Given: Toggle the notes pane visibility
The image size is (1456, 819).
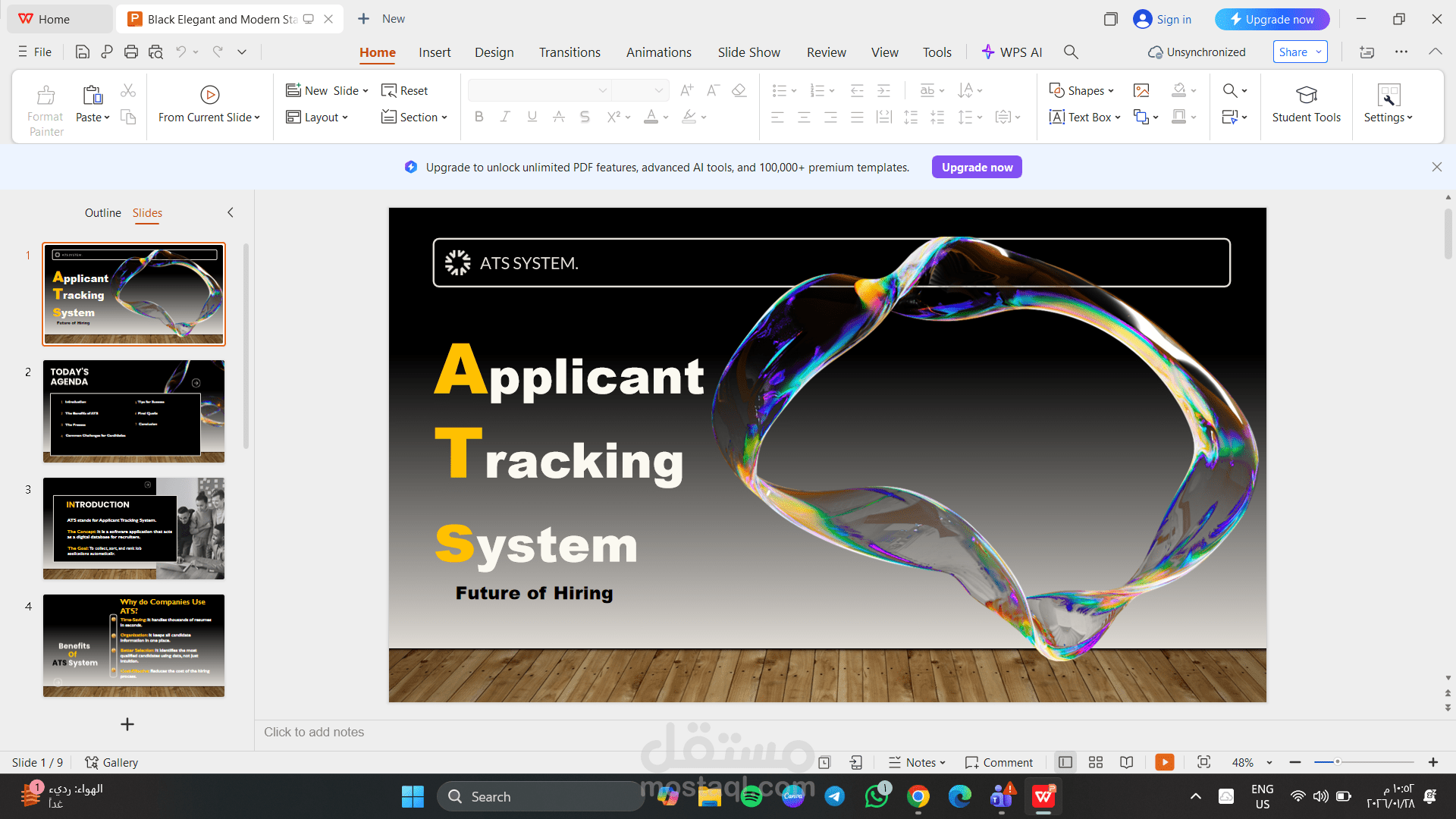Looking at the screenshot, I should (x=916, y=762).
